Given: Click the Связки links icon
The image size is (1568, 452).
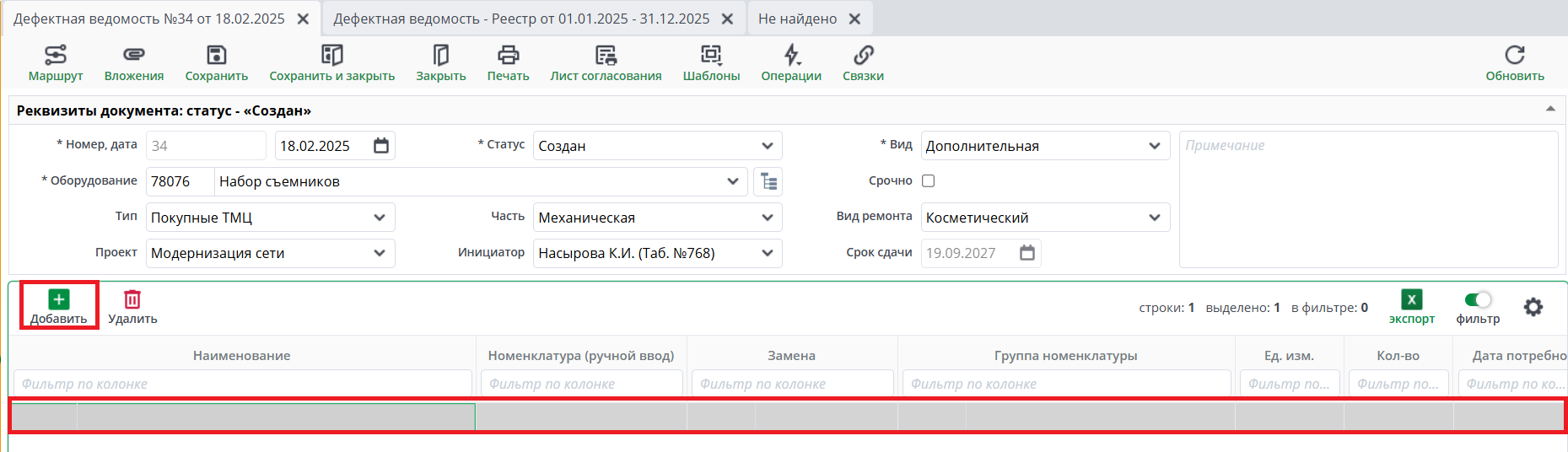Looking at the screenshot, I should 863,56.
